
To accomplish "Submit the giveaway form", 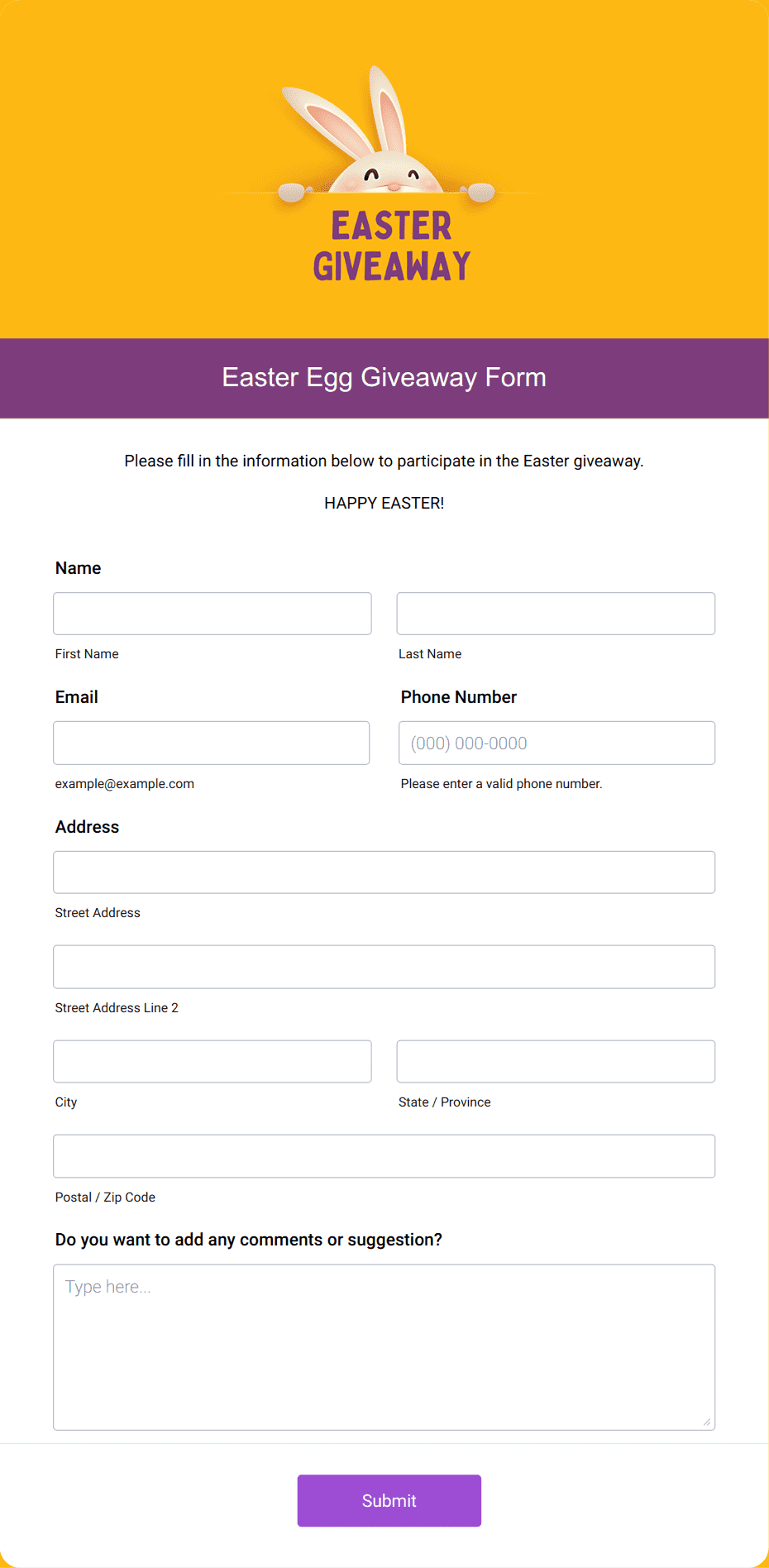I will (389, 1501).
